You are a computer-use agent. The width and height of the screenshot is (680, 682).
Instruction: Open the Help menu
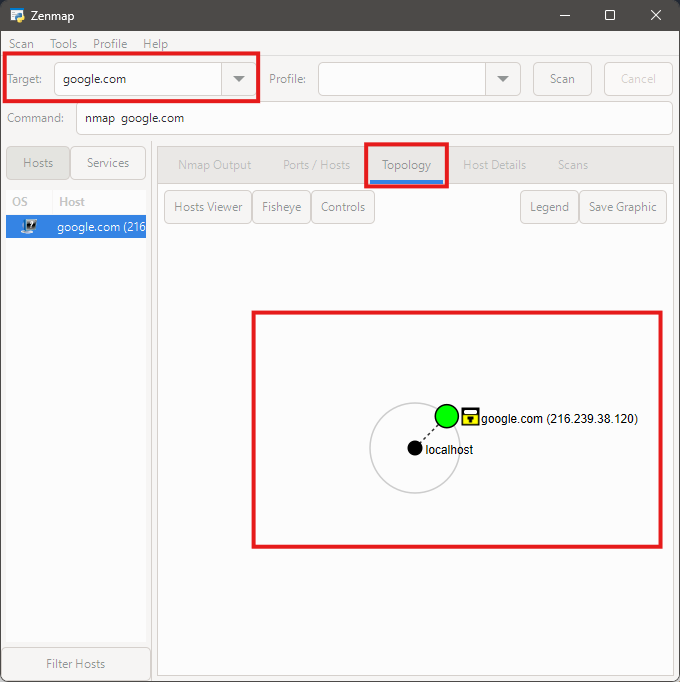[x=155, y=44]
